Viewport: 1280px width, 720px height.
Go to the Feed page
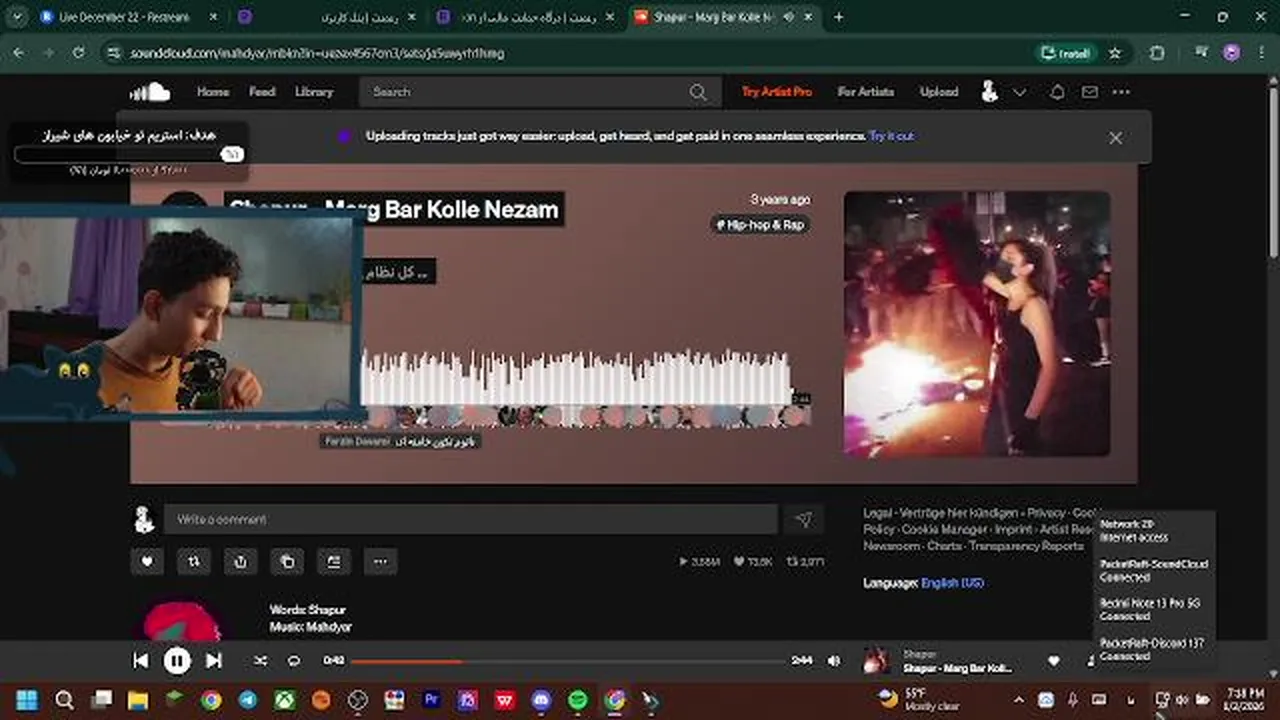pos(262,92)
